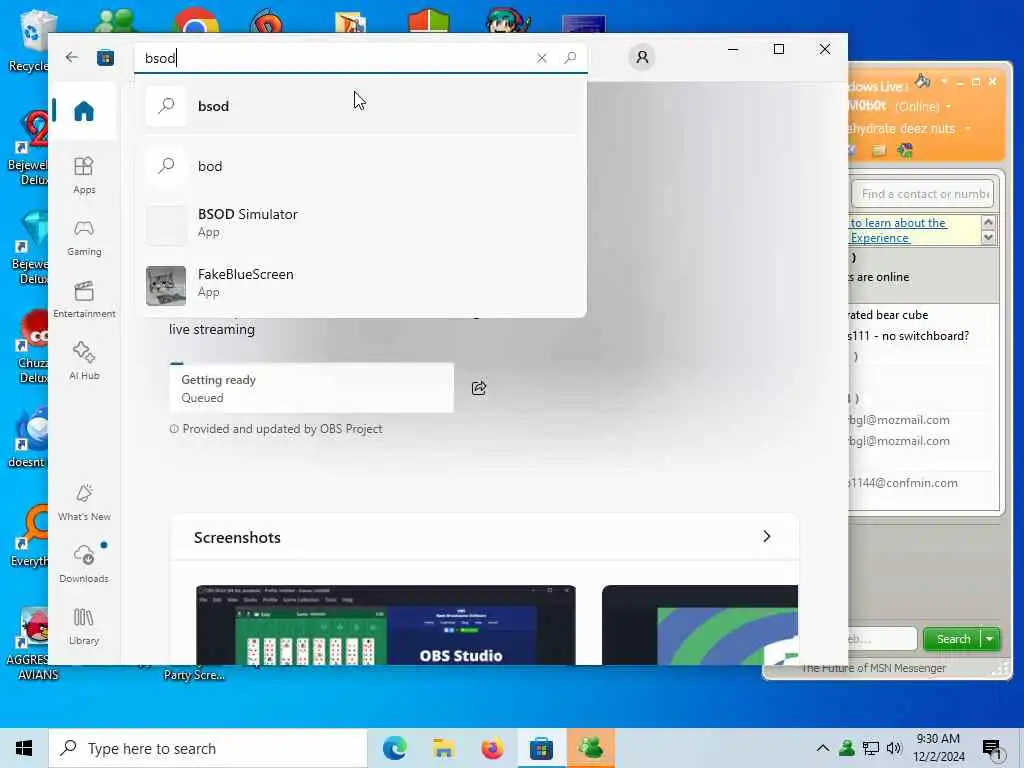1024x768 pixels.
Task: Expand the Screenshots section chevron
Action: 767,537
